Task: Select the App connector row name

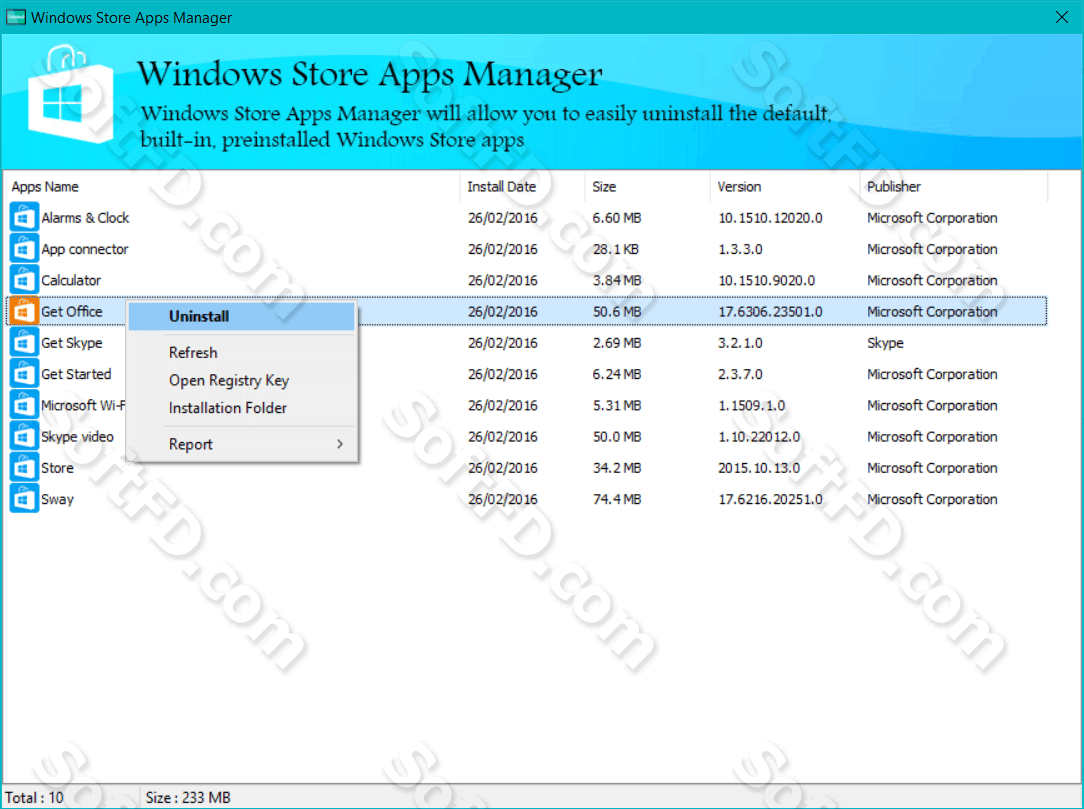Action: [x=84, y=249]
